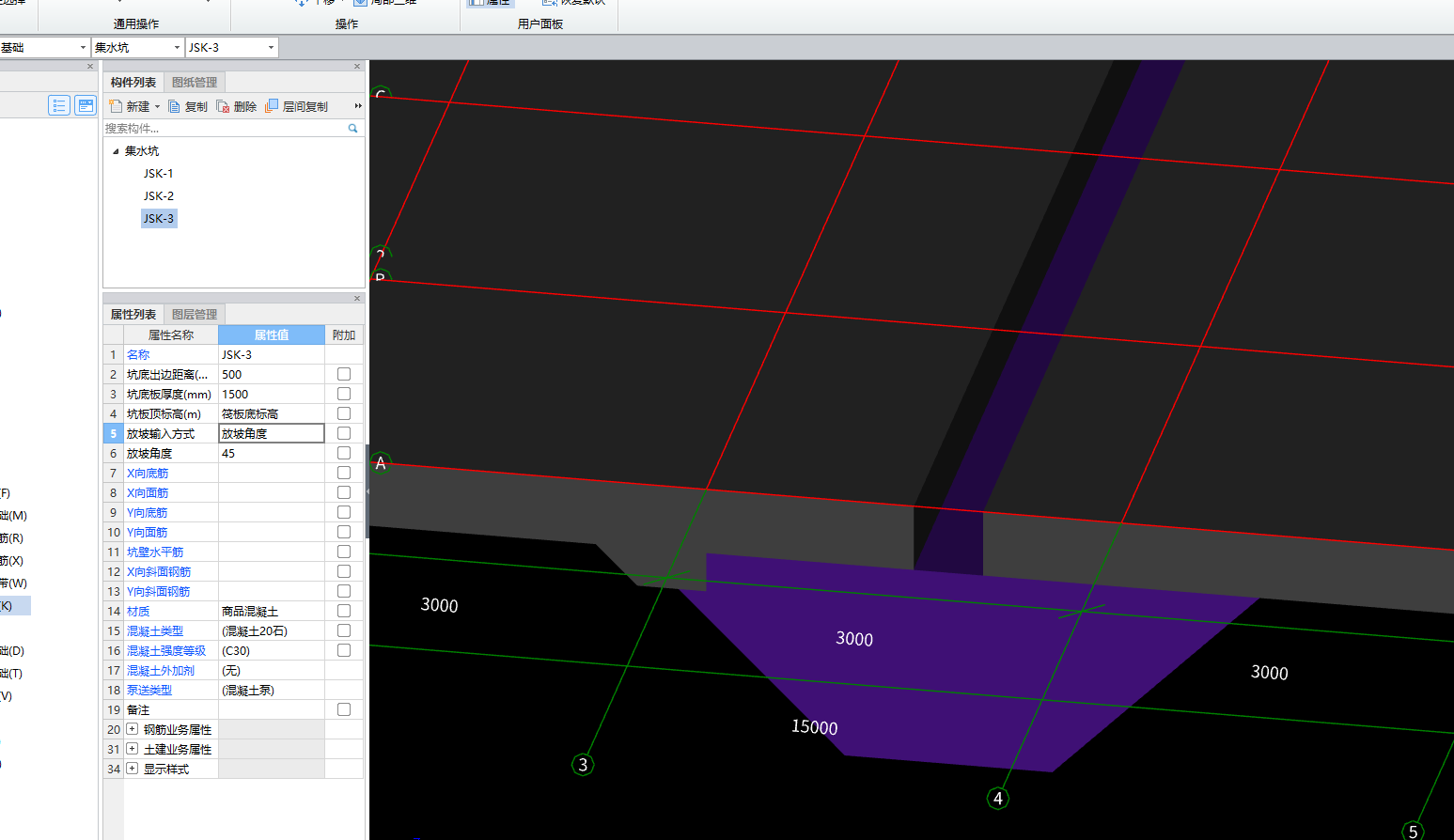Click axis bubble 3 in the viewport
Screen dimensions: 1454x840
click(583, 765)
